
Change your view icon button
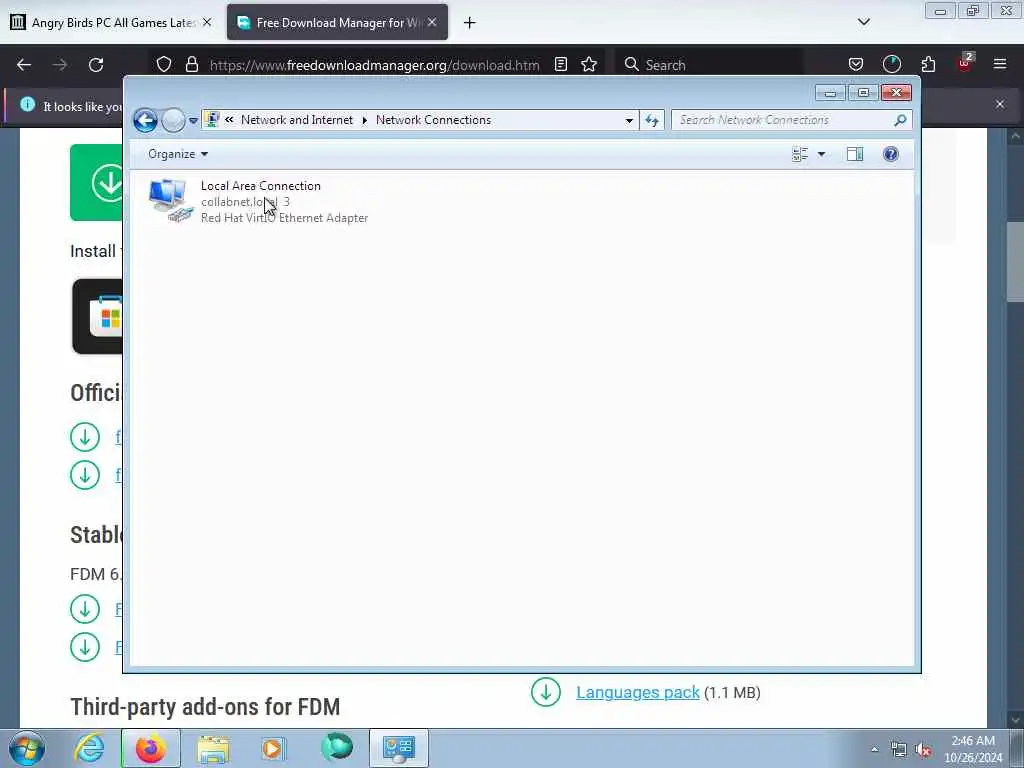[x=800, y=154]
